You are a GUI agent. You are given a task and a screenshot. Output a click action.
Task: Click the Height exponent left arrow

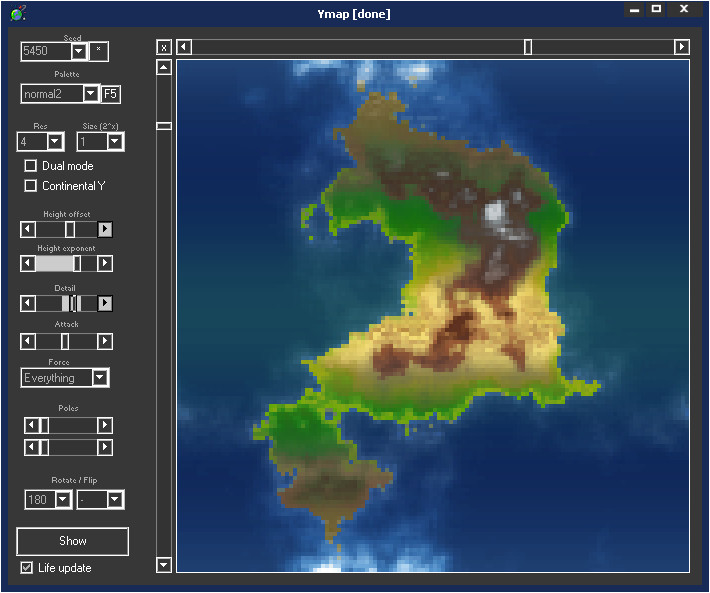[x=28, y=264]
